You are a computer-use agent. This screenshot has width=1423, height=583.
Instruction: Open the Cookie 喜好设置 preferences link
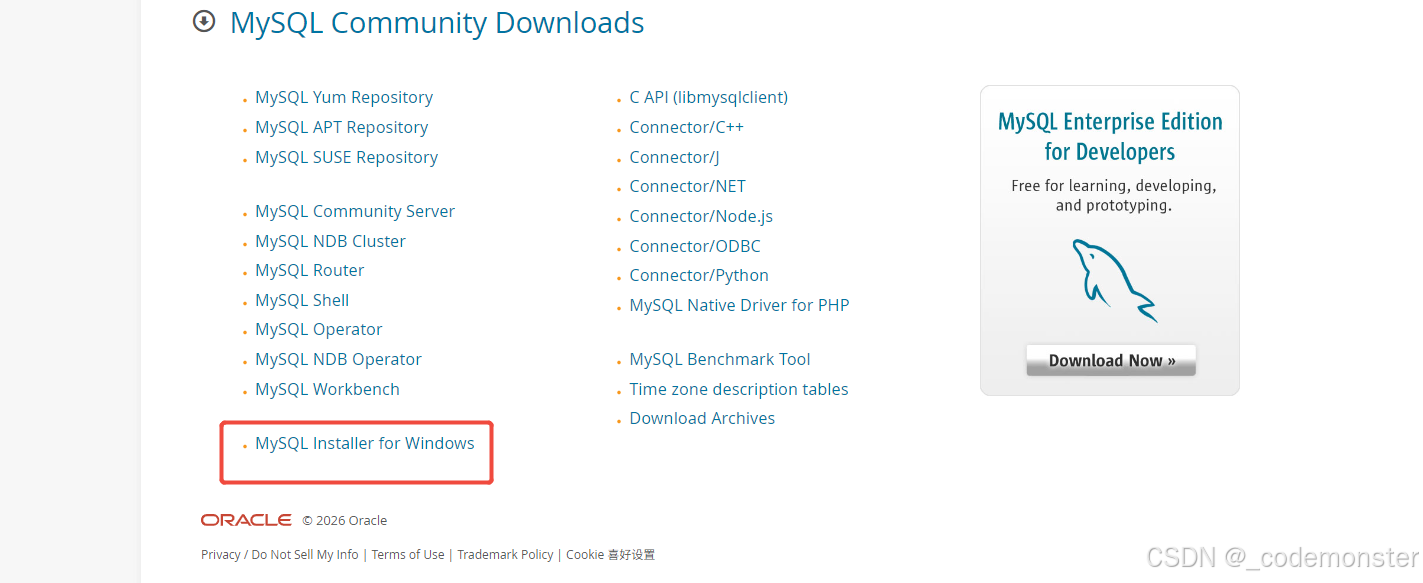(610, 554)
